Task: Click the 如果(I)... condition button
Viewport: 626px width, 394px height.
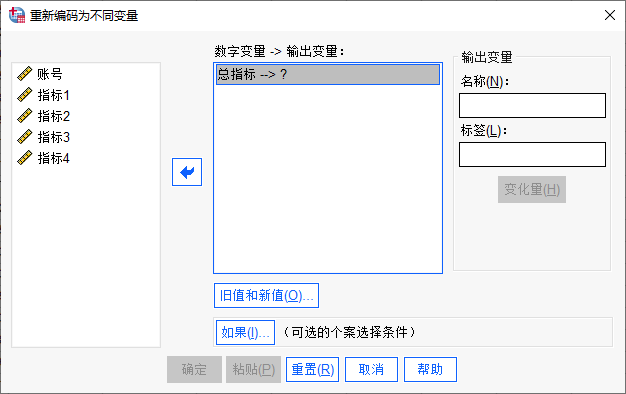Action: 245,332
